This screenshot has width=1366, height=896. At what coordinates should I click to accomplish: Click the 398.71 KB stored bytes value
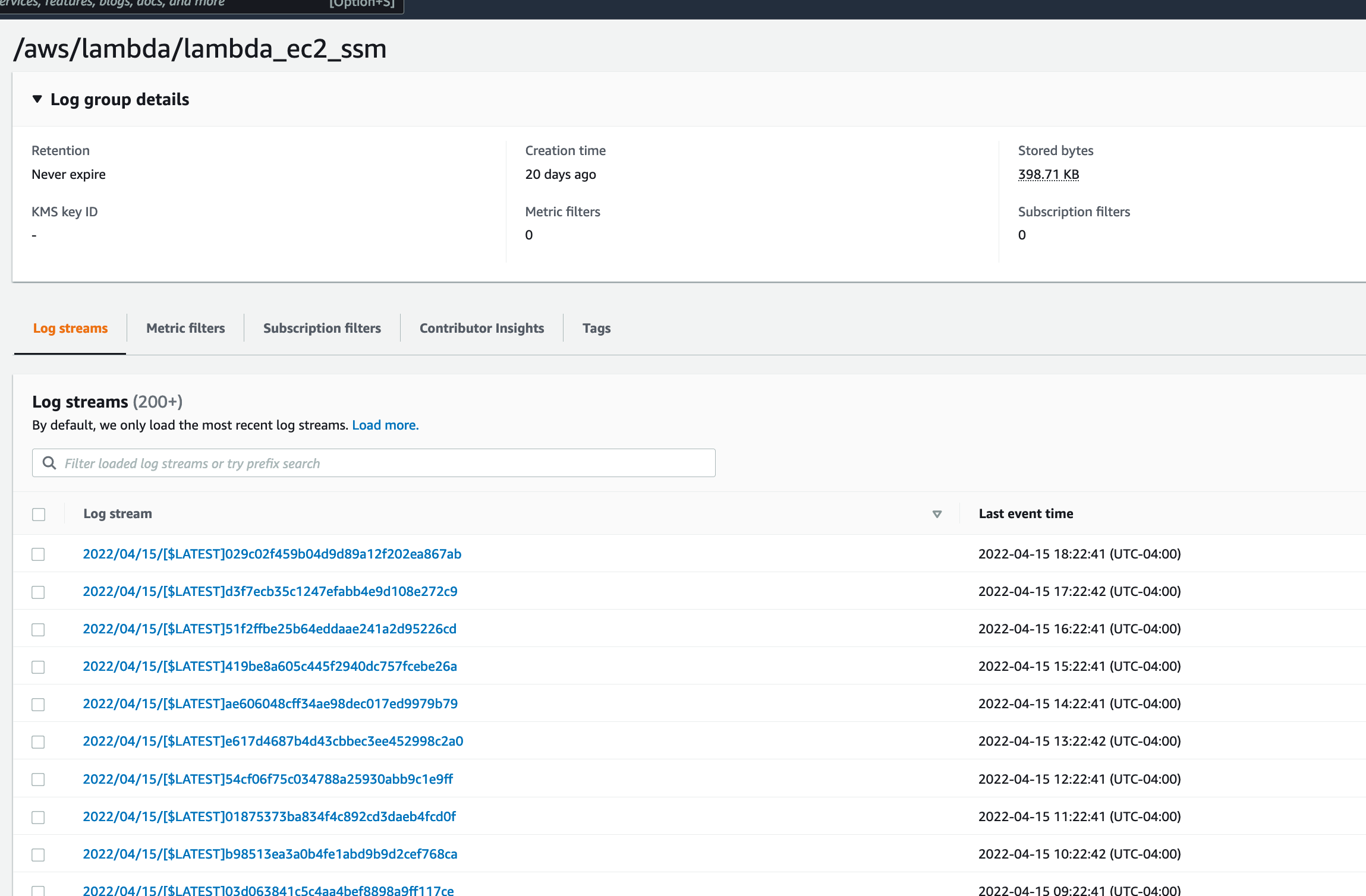coord(1048,174)
